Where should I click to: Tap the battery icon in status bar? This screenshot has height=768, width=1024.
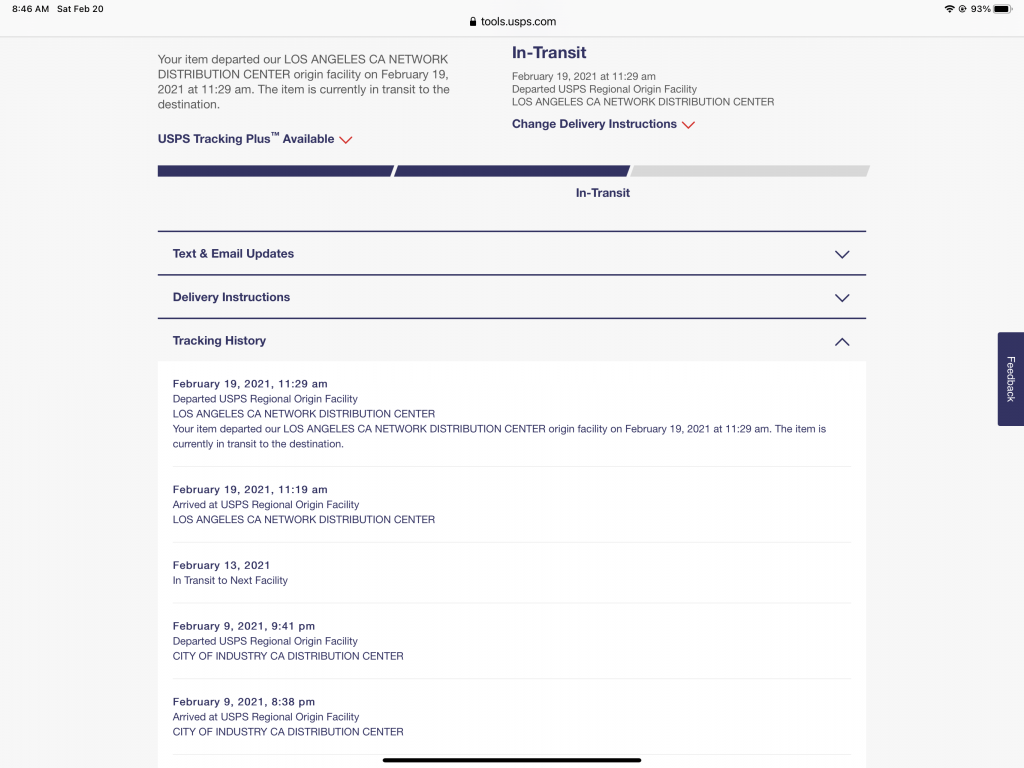pos(1001,9)
